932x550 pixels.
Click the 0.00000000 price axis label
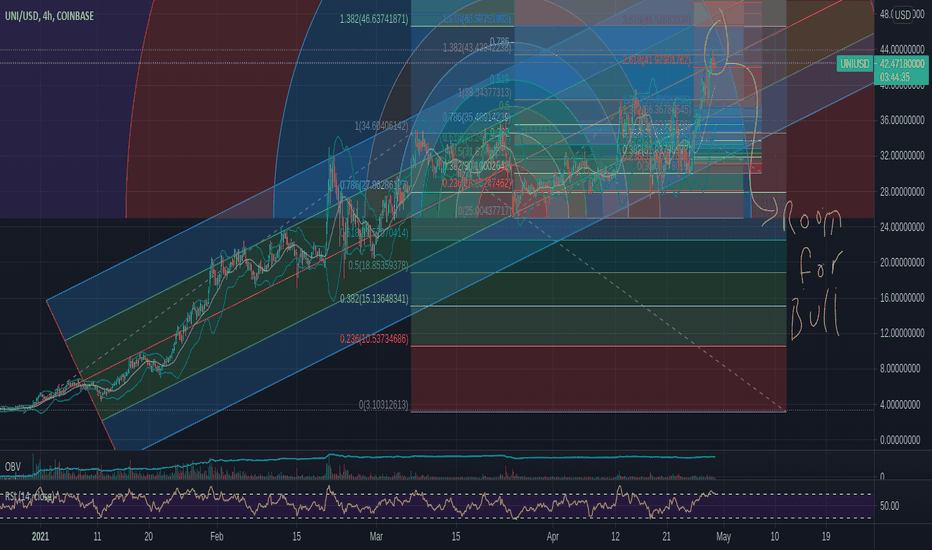(x=902, y=440)
